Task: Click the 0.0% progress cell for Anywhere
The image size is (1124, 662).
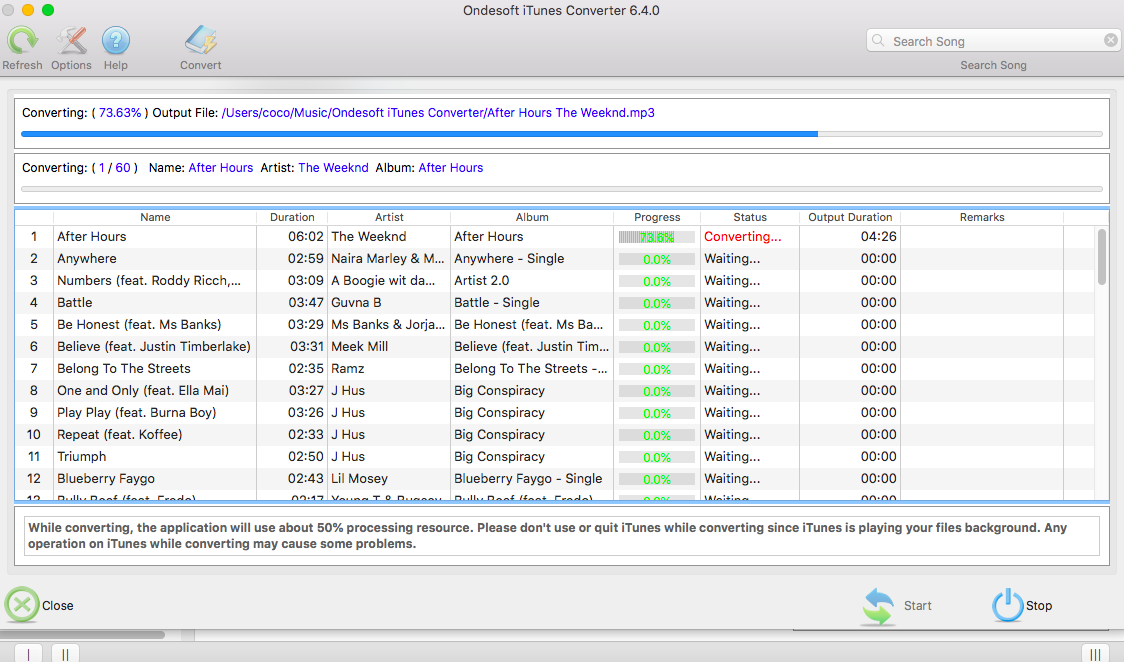Action: [657, 259]
